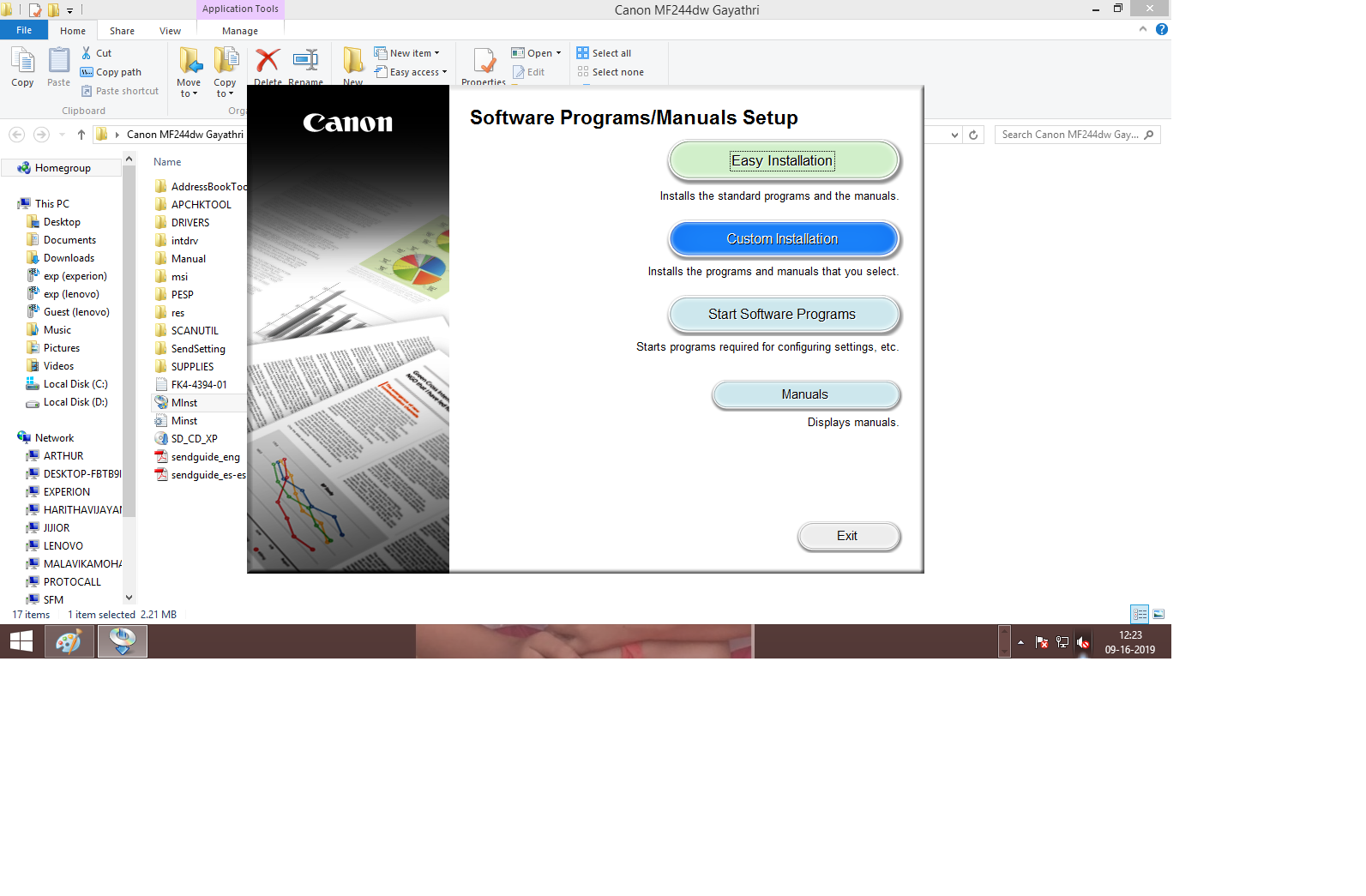Click Select all in ribbon
Image resolution: width=1366 pixels, height=896 pixels.
coord(605,53)
